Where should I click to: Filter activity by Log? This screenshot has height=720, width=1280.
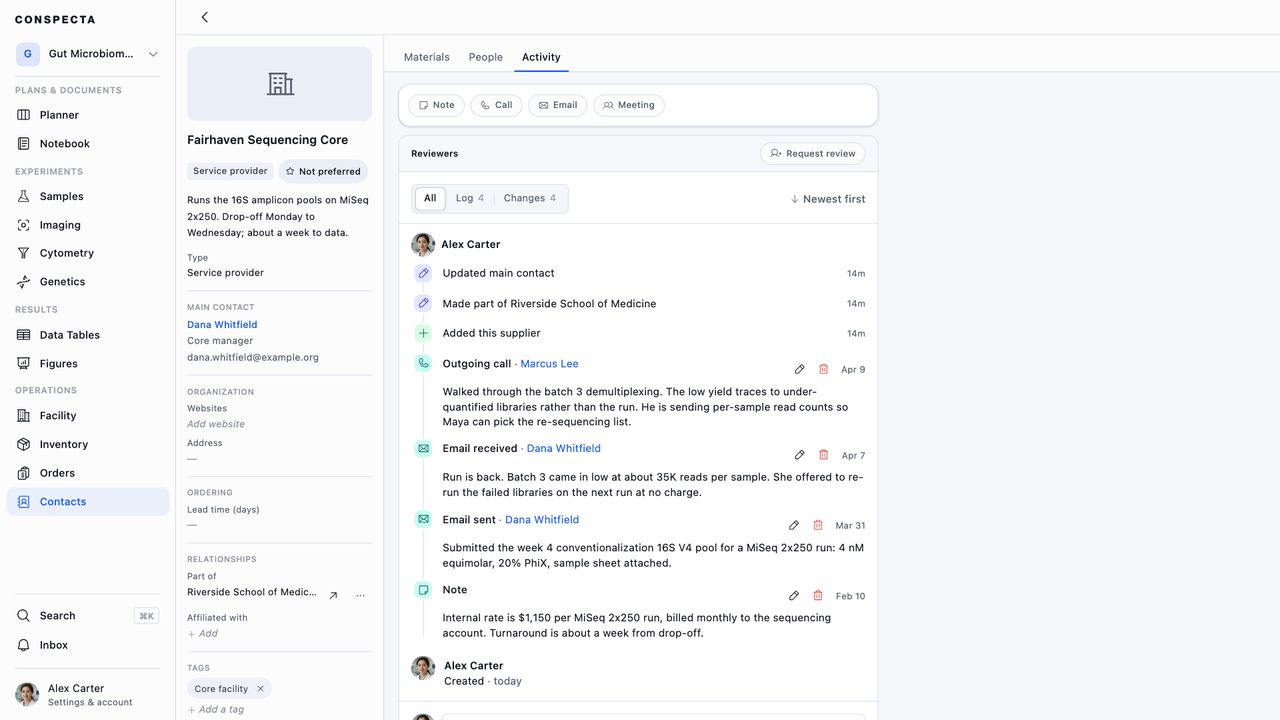click(469, 198)
